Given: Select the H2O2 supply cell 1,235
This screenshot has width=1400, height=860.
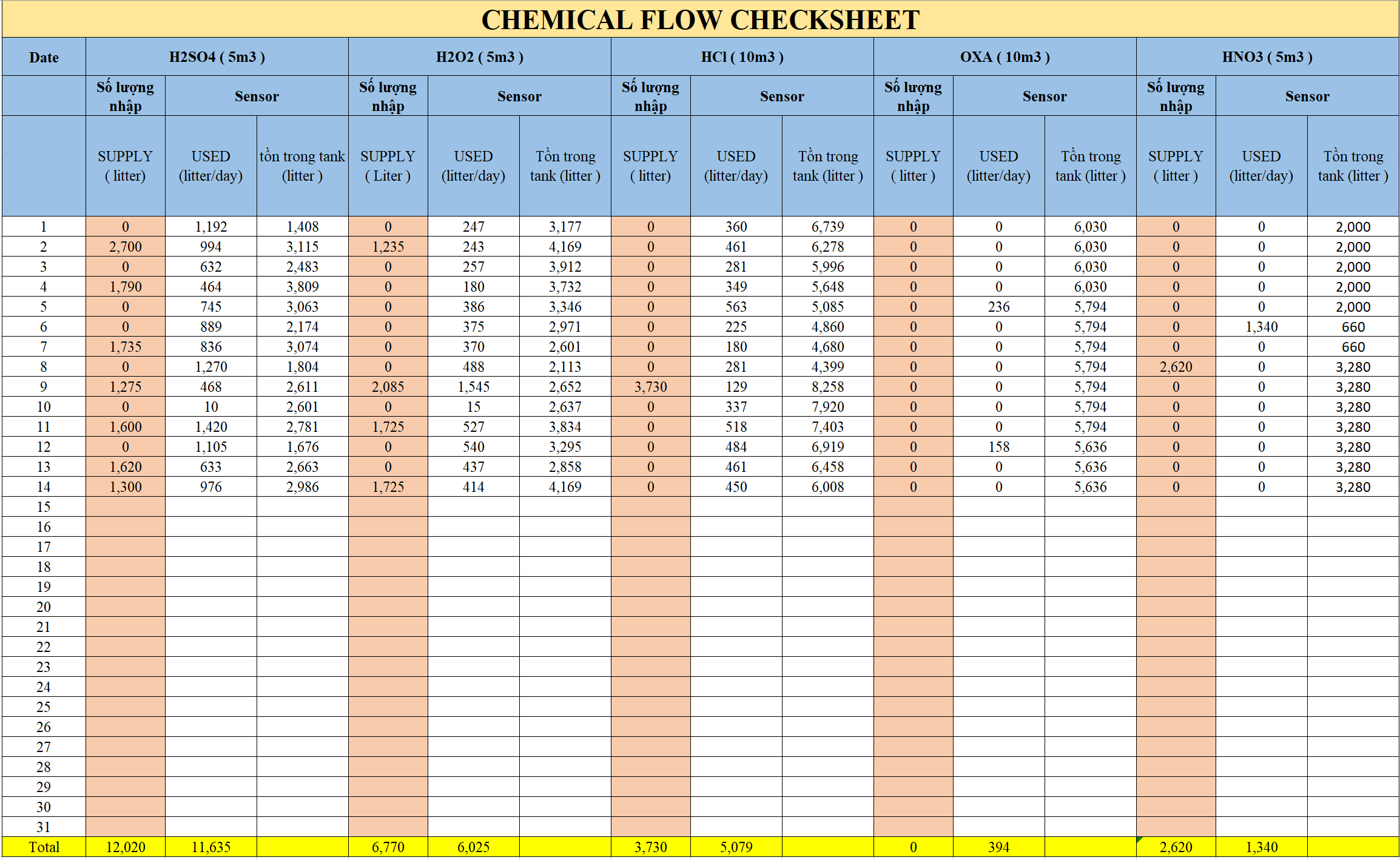Looking at the screenshot, I should (x=388, y=247).
